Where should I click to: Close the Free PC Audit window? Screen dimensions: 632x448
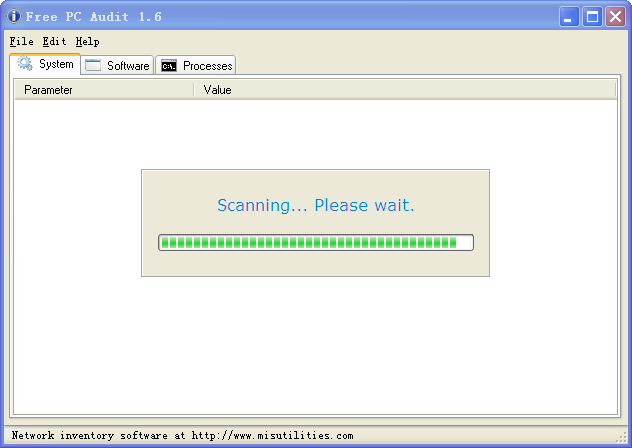(x=615, y=17)
